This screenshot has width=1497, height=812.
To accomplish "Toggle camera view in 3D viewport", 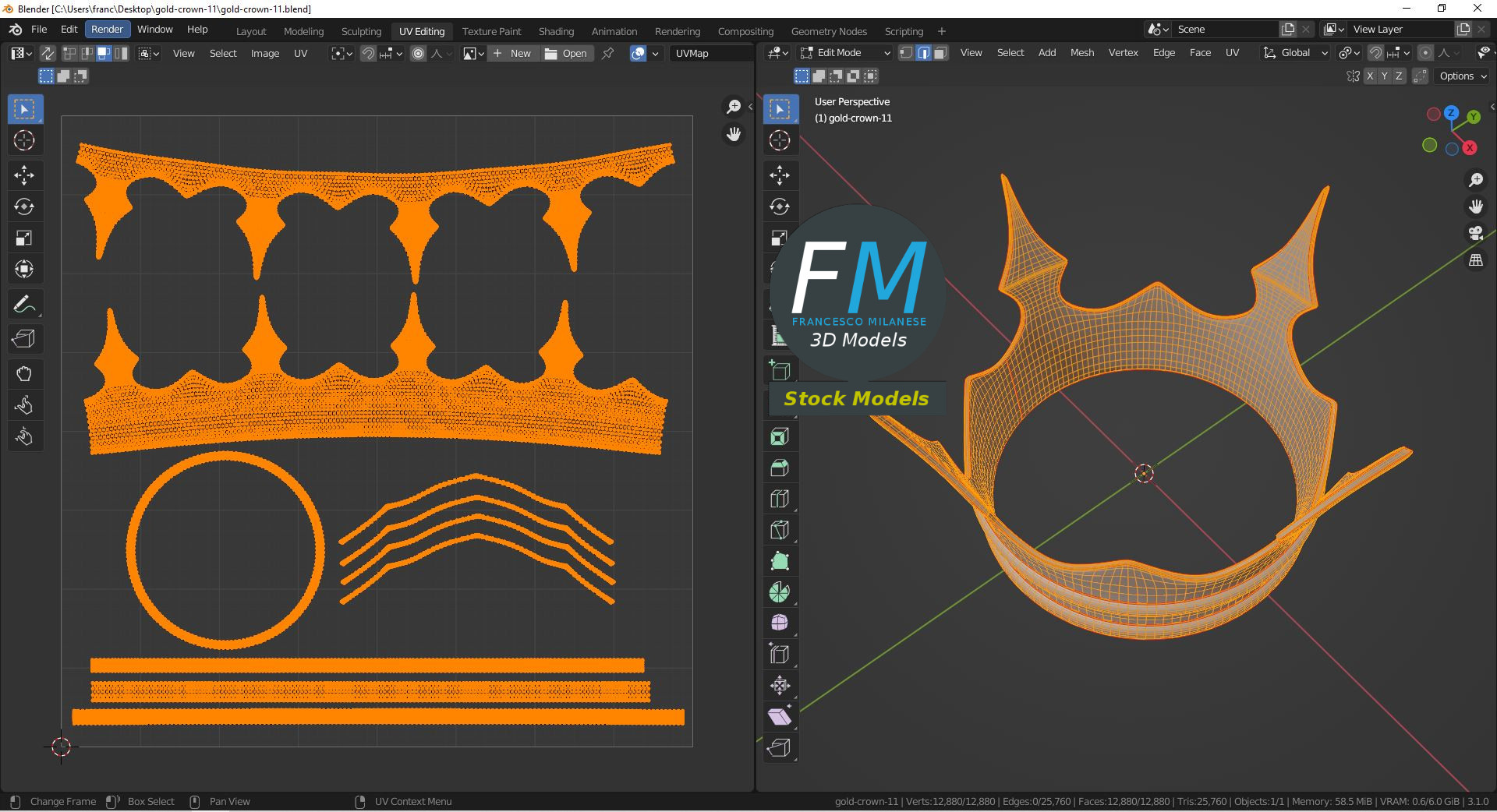I will click(x=1475, y=233).
